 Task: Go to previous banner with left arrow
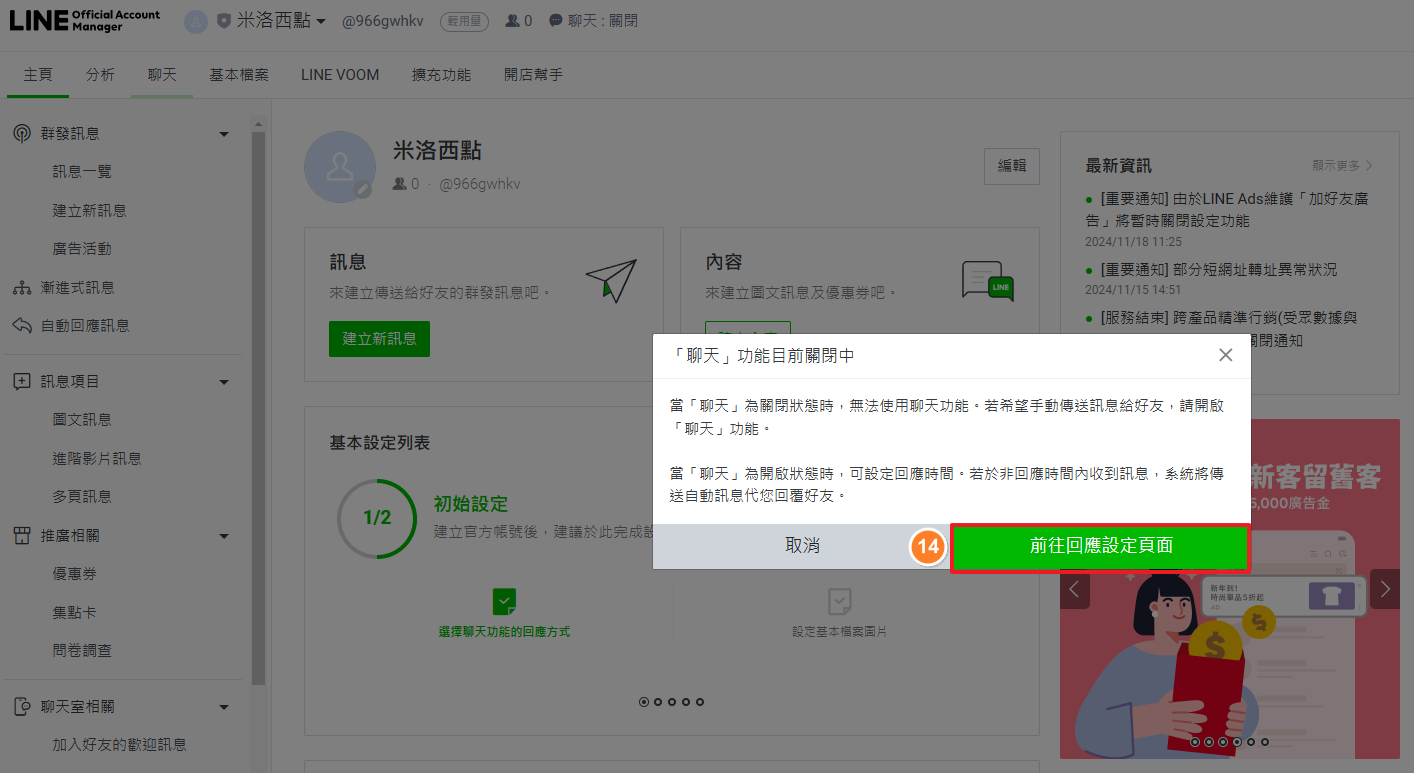click(x=1075, y=589)
